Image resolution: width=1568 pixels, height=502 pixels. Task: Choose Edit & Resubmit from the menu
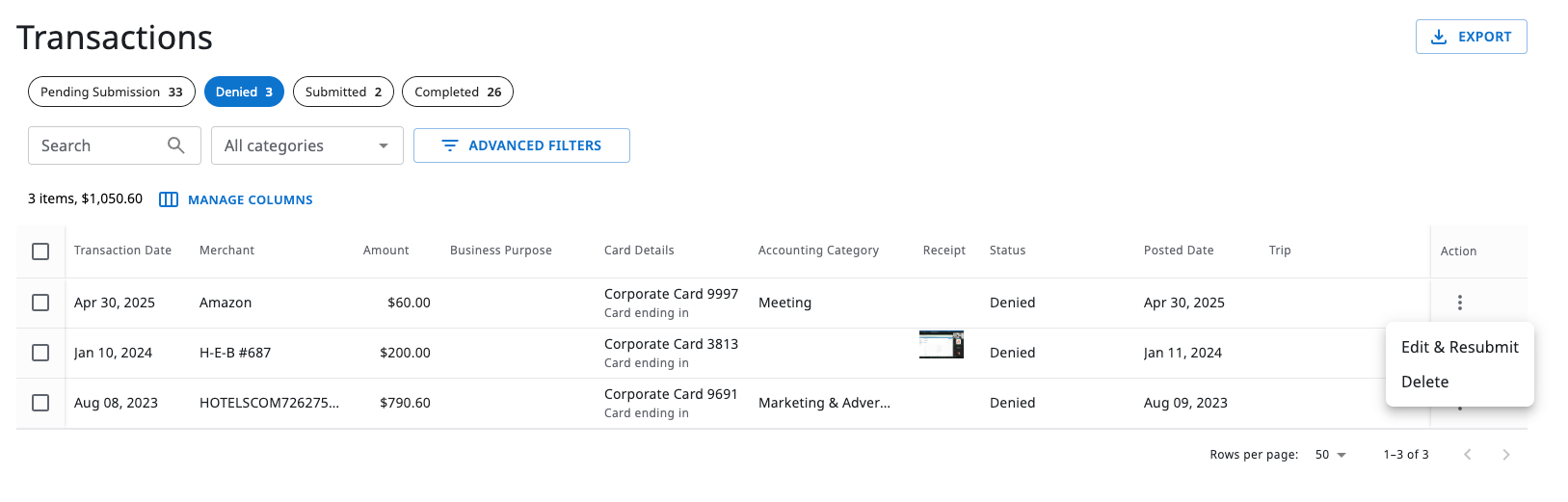point(1459,347)
